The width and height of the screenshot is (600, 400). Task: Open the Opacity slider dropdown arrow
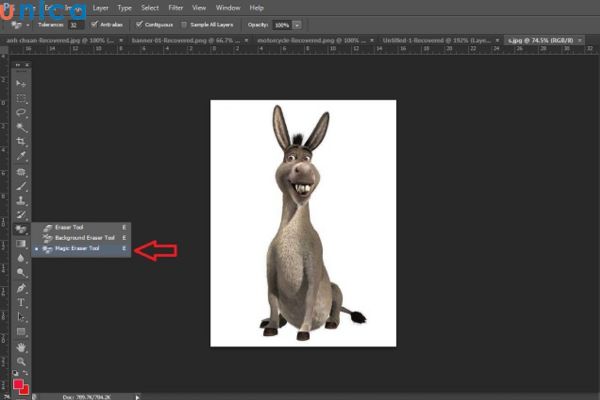[297, 25]
